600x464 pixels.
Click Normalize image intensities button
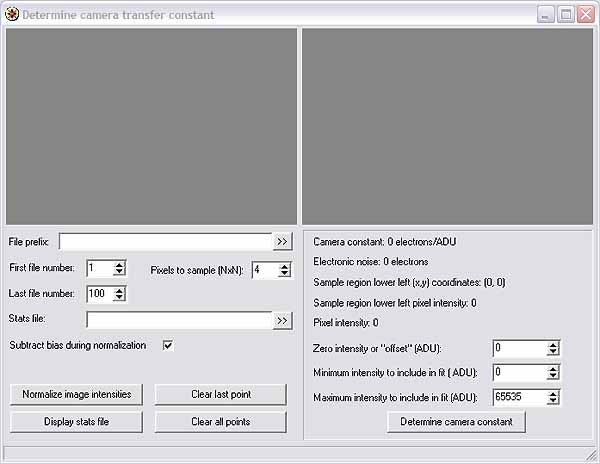point(77,394)
